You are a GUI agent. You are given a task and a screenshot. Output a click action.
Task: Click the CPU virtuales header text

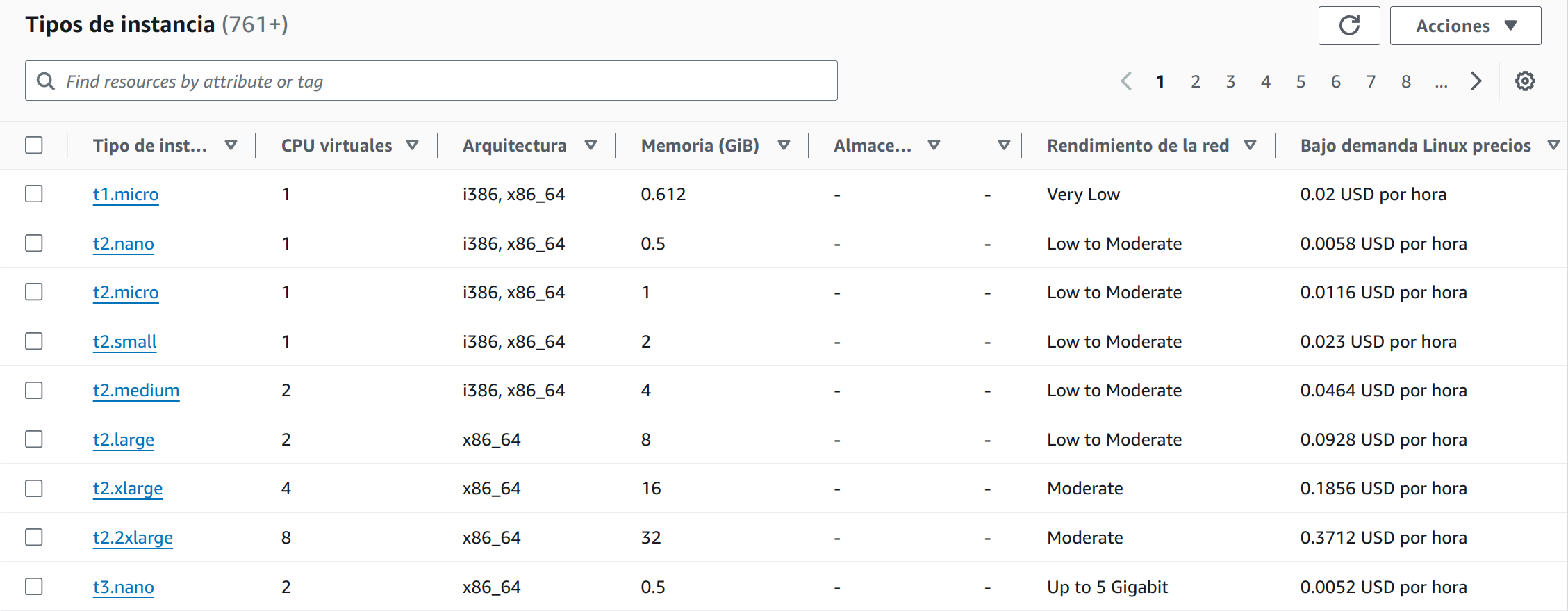(336, 145)
